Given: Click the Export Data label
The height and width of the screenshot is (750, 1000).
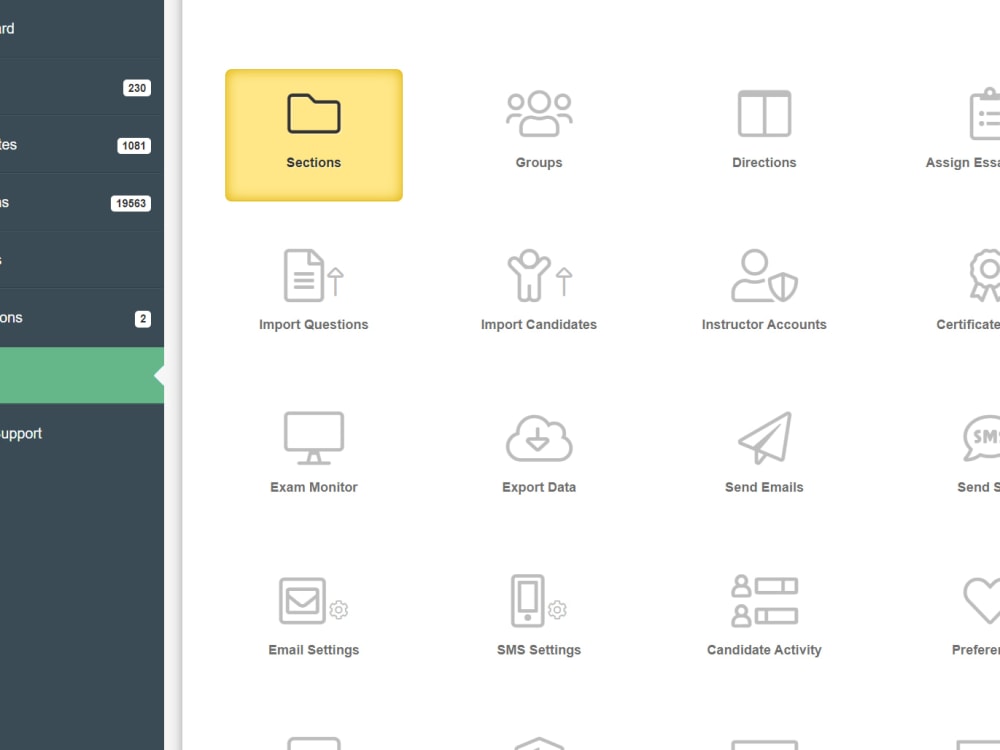Looking at the screenshot, I should [x=539, y=487].
